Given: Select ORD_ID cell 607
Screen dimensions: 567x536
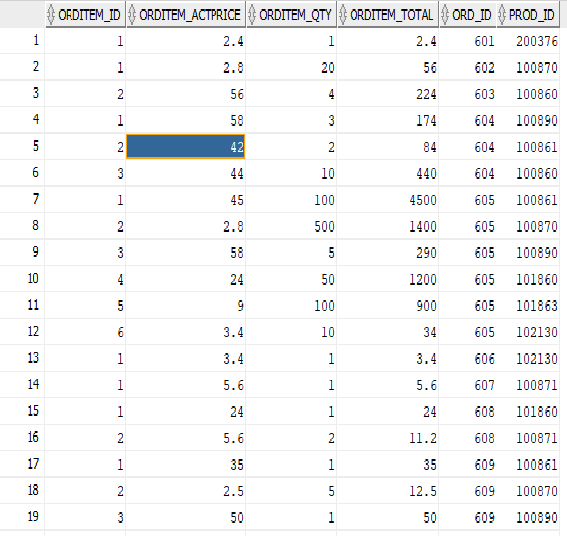Looking at the screenshot, I should 468,385.
